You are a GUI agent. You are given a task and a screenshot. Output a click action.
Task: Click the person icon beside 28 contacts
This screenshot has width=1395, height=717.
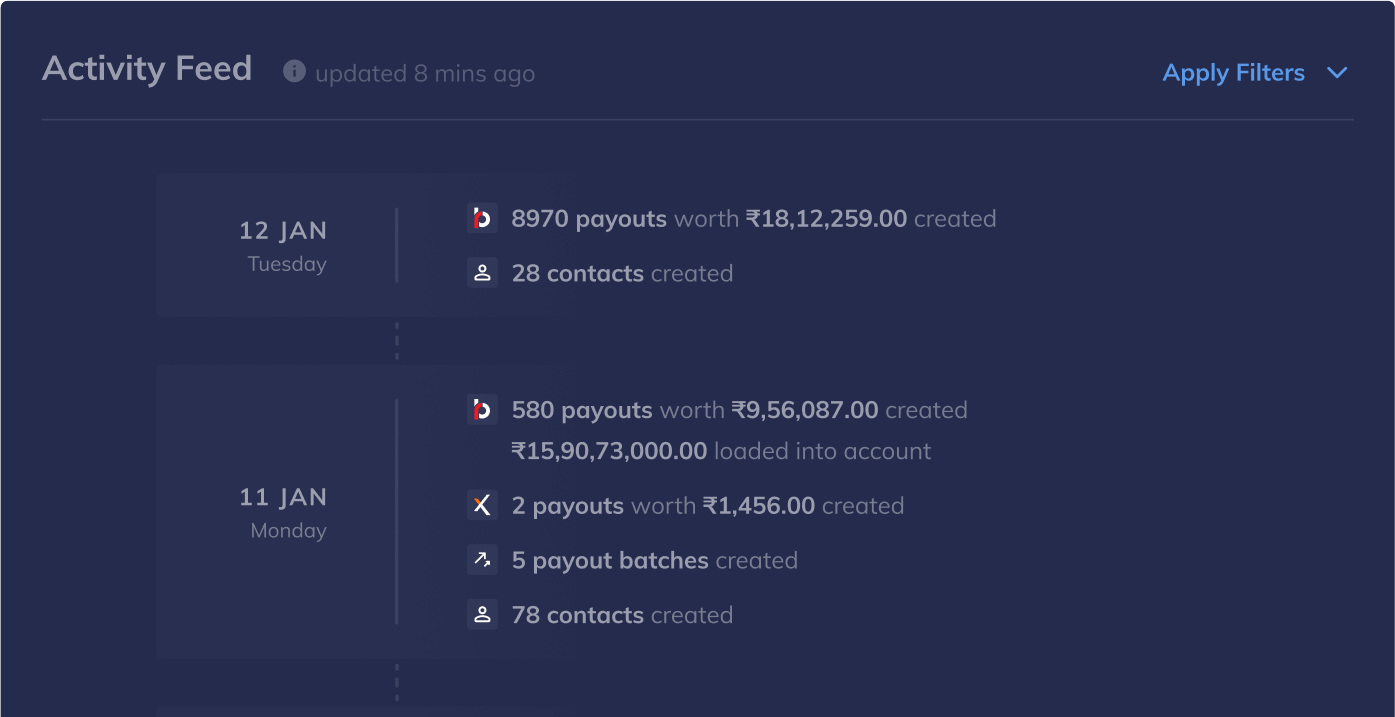click(x=482, y=273)
